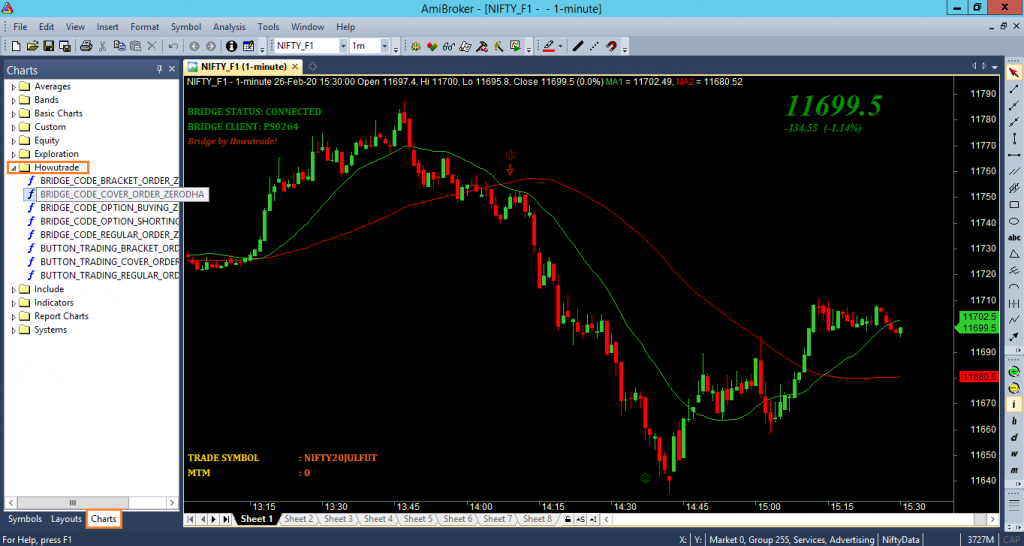Click the chart horizontal scroll left arrow

[604, 519]
